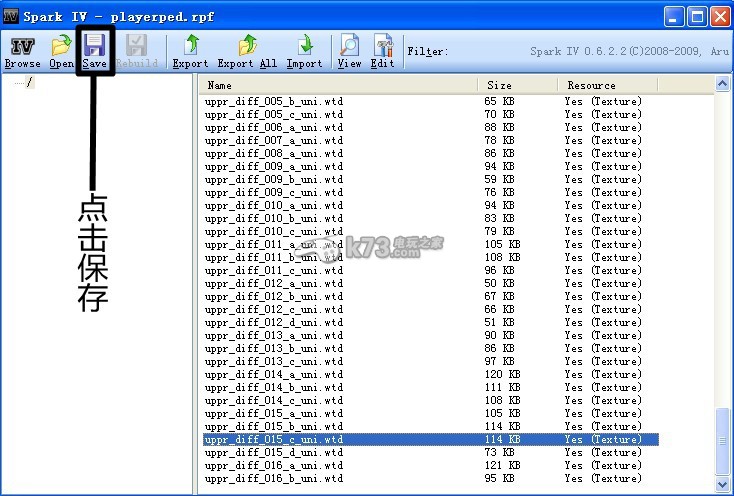Click scrollbar up arrow in file list

click(724, 85)
